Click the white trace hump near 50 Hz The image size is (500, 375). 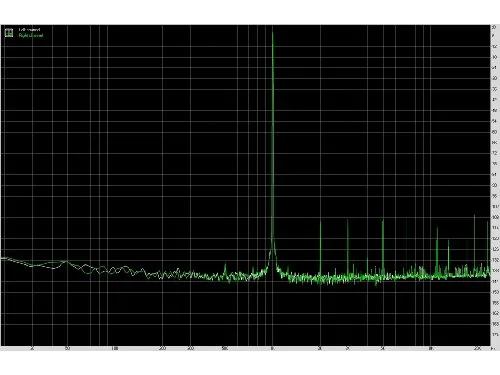coord(66,263)
